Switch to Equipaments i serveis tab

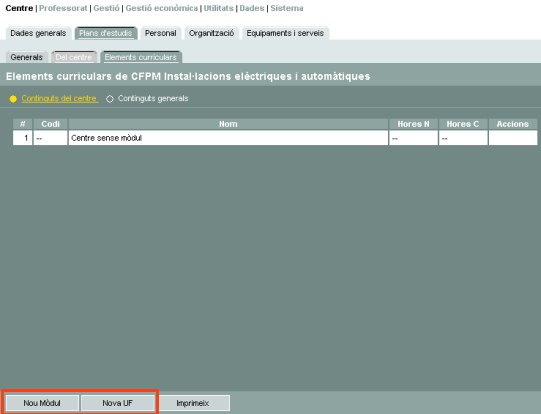pyautogui.click(x=285, y=33)
